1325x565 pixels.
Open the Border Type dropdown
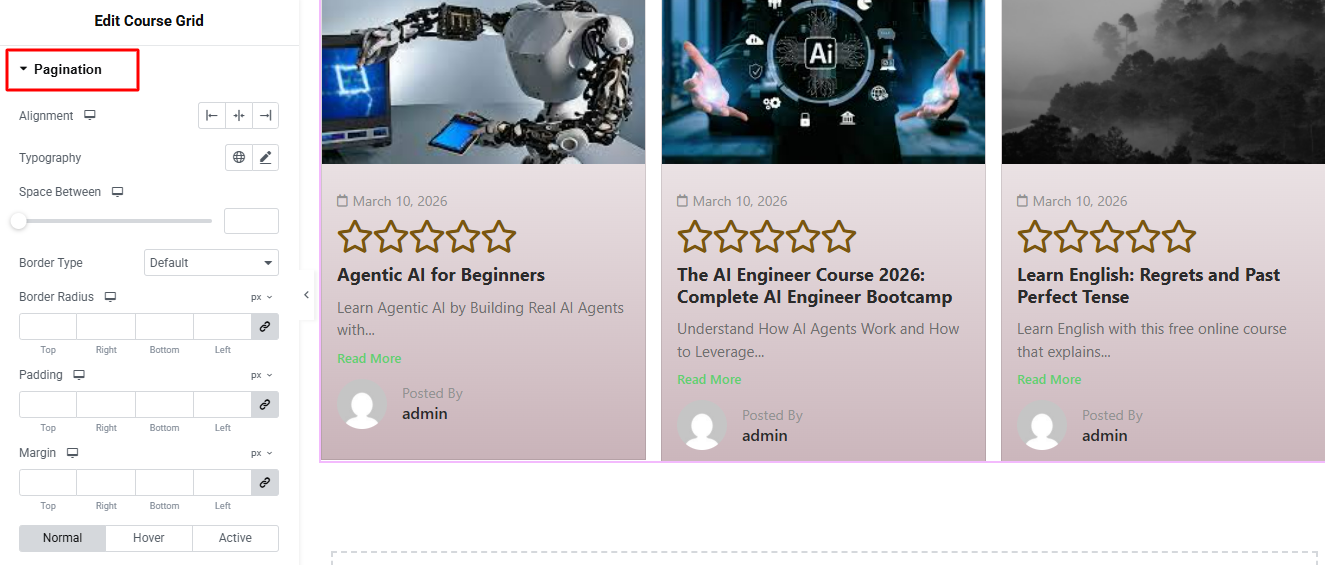(211, 263)
